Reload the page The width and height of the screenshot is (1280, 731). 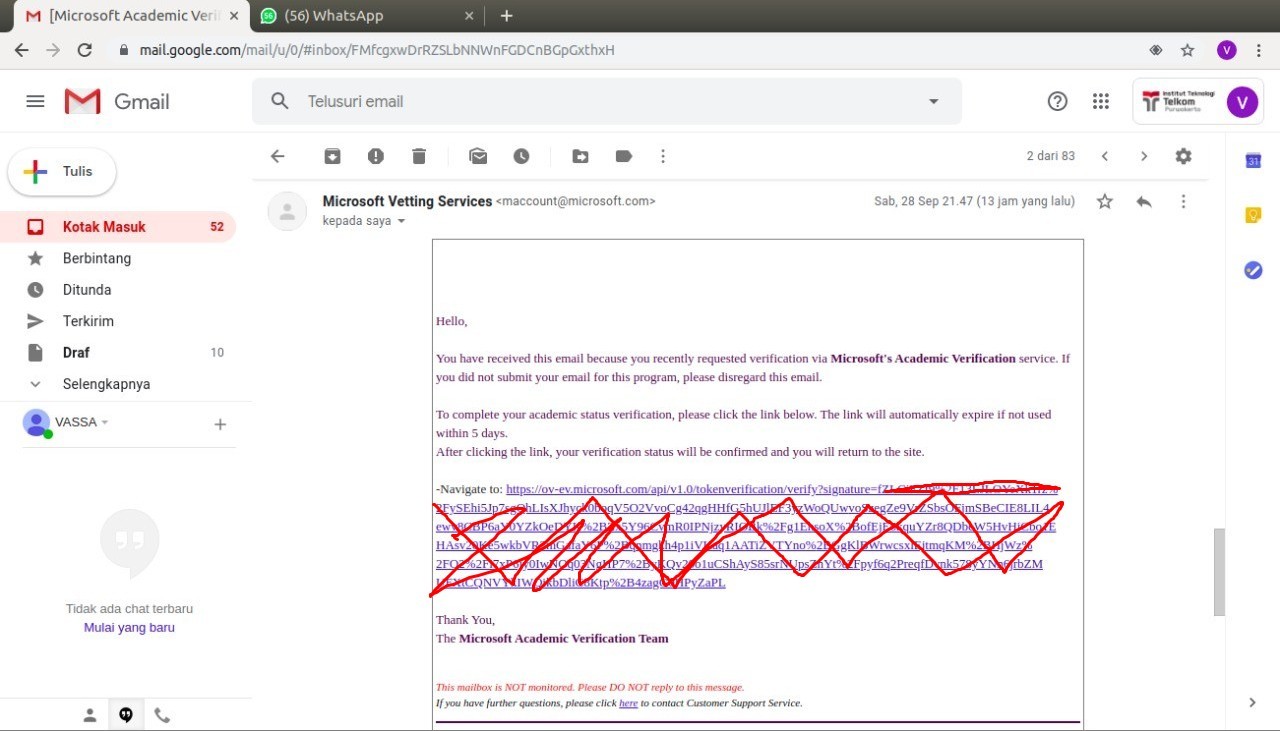click(x=85, y=50)
